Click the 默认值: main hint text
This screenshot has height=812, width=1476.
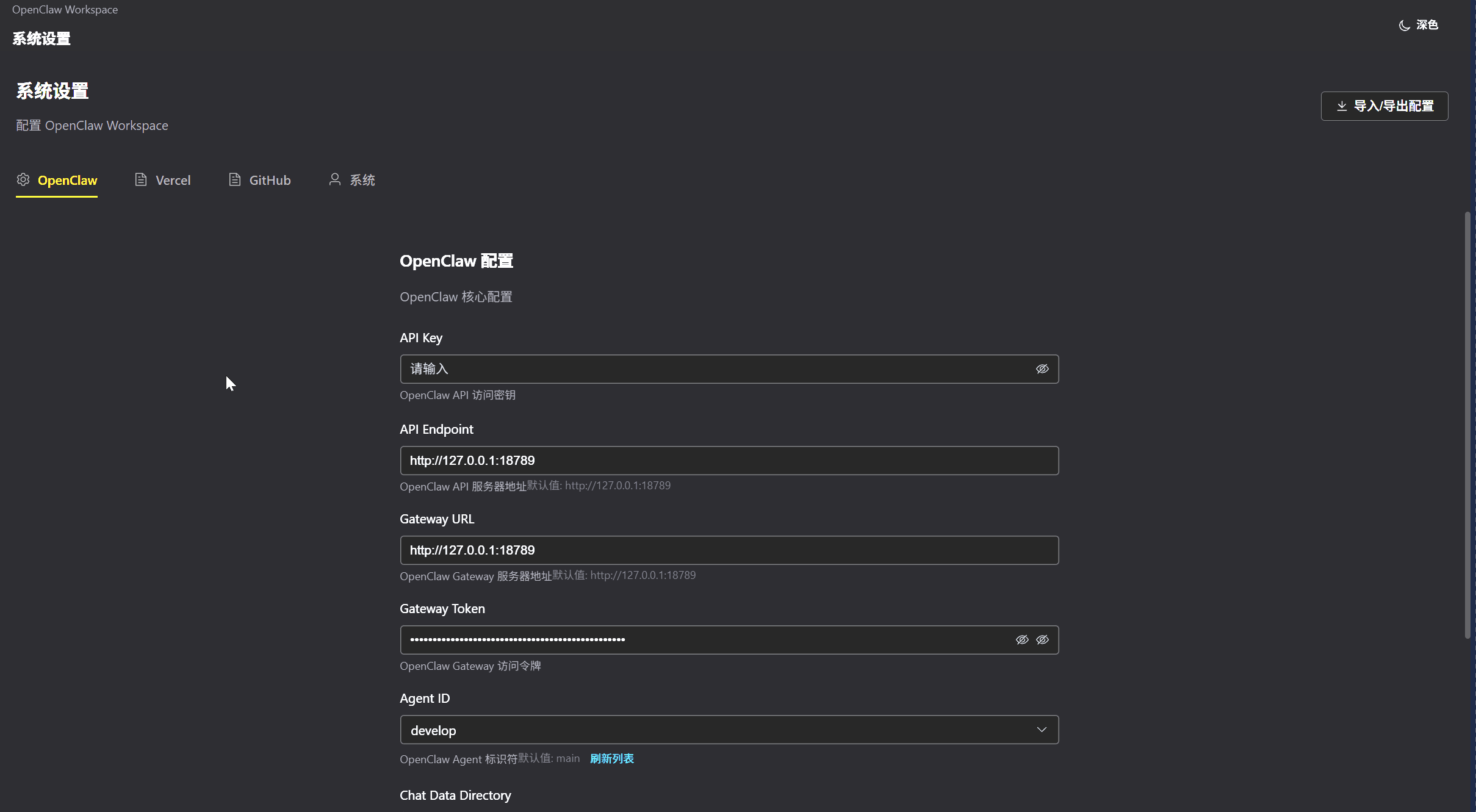(549, 758)
